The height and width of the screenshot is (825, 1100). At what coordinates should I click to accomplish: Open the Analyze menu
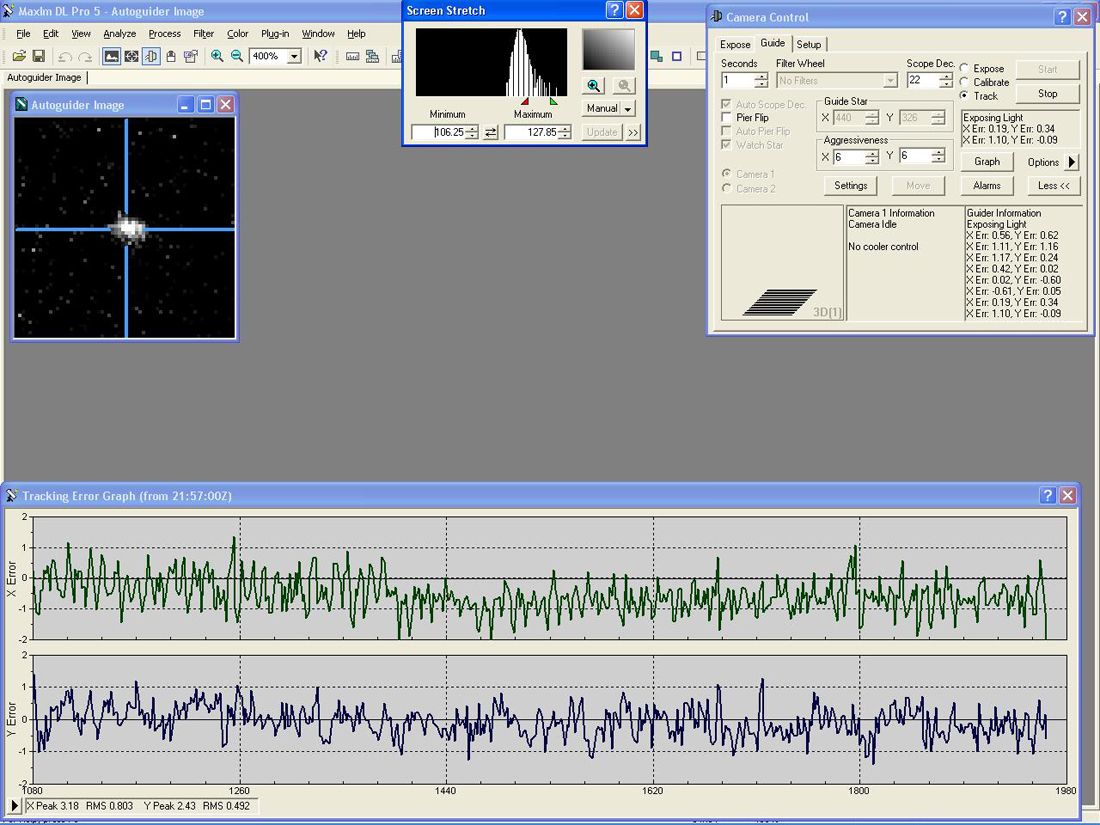119,34
